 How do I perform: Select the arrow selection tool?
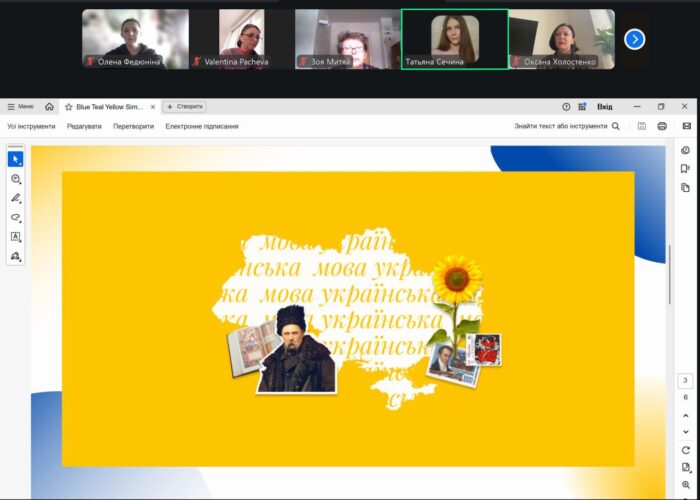pyautogui.click(x=16, y=159)
